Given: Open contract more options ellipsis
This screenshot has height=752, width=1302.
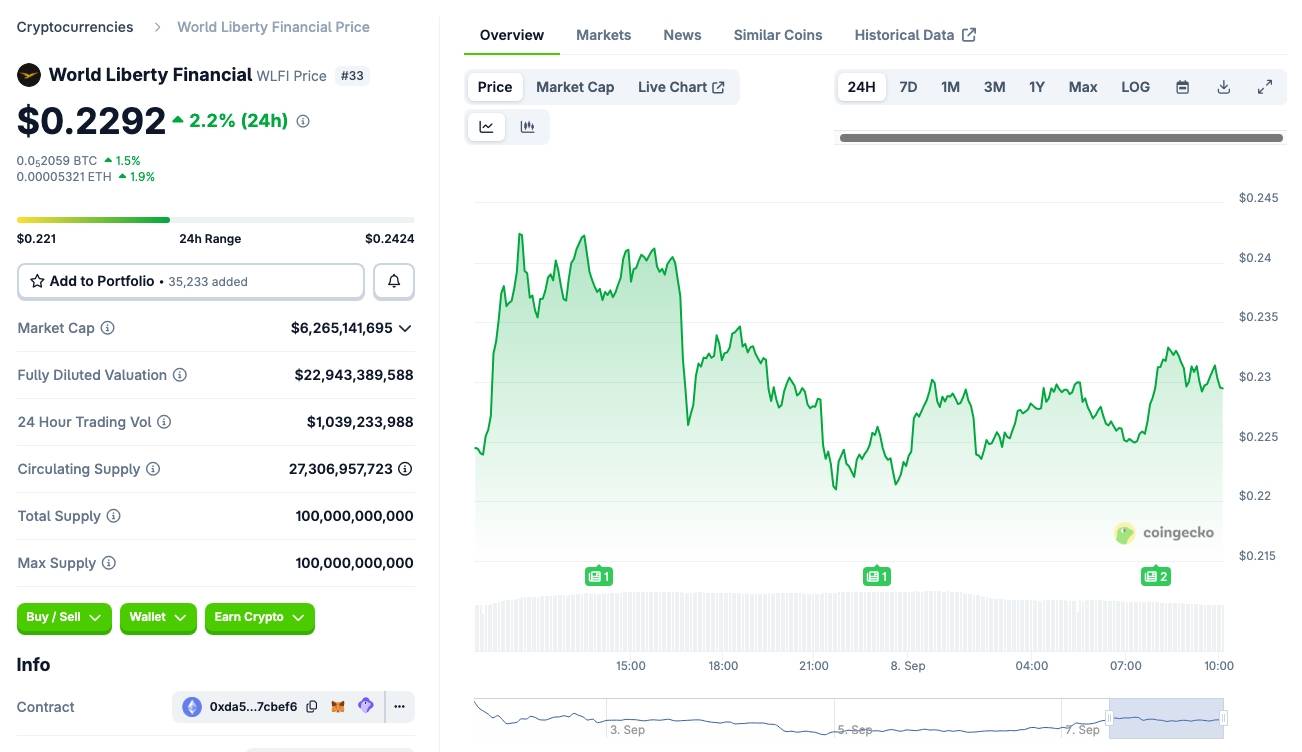Looking at the screenshot, I should coord(399,707).
